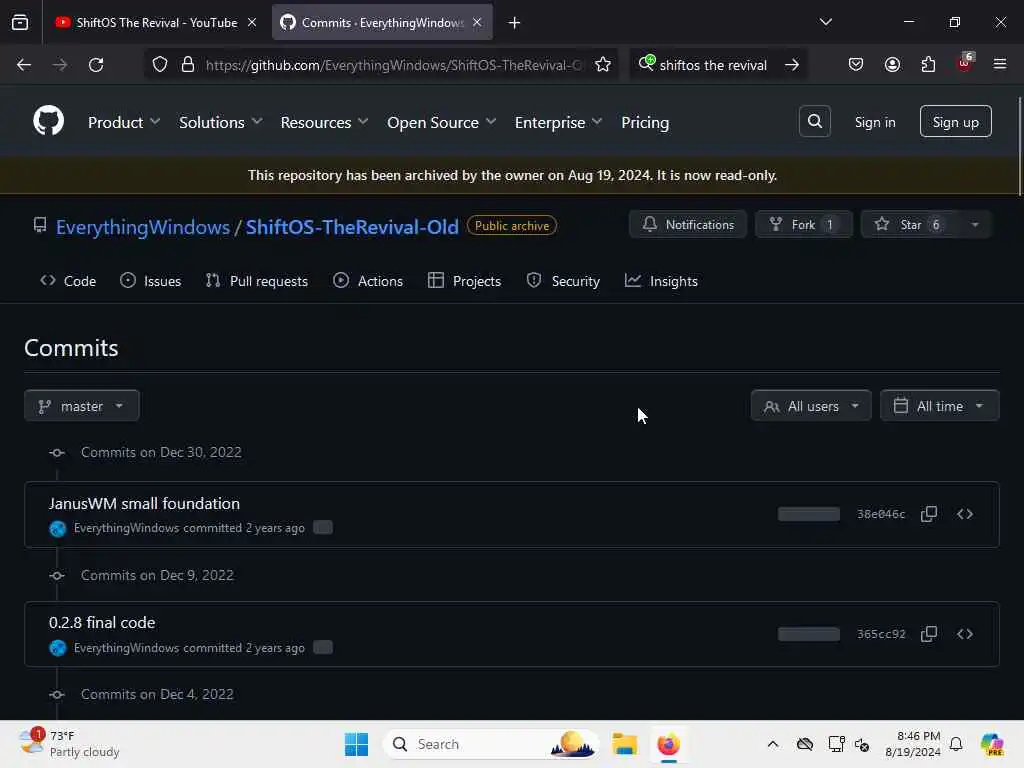The height and width of the screenshot is (768, 1024).
Task: Open the Insights tab
Action: click(x=661, y=281)
